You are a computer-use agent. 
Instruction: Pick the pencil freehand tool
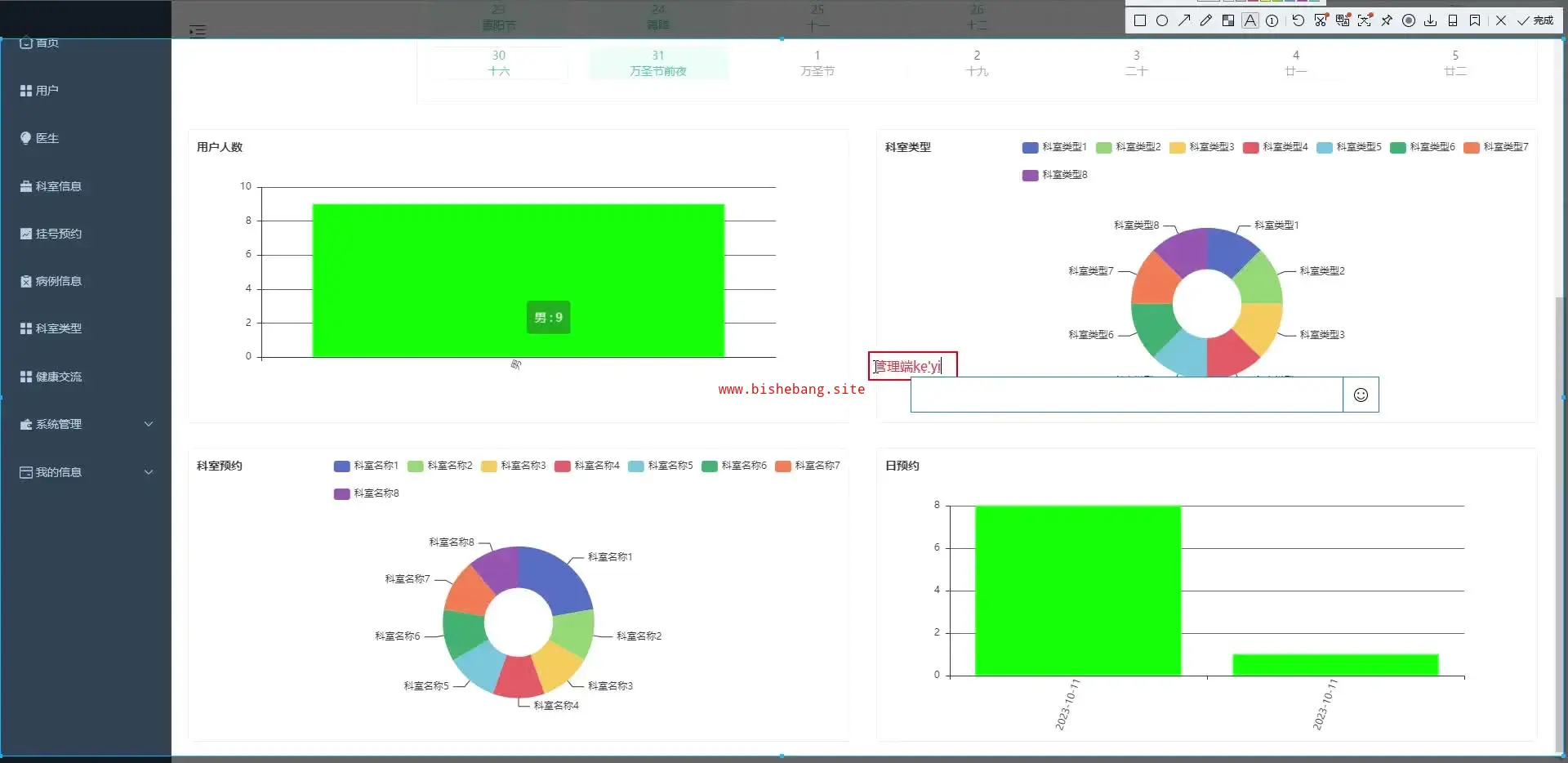[x=1206, y=20]
